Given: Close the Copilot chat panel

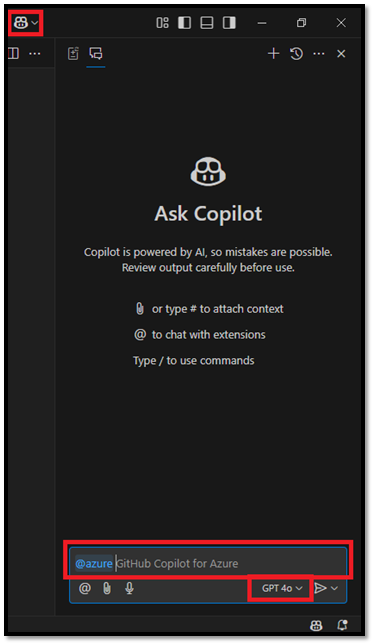Looking at the screenshot, I should click(341, 54).
